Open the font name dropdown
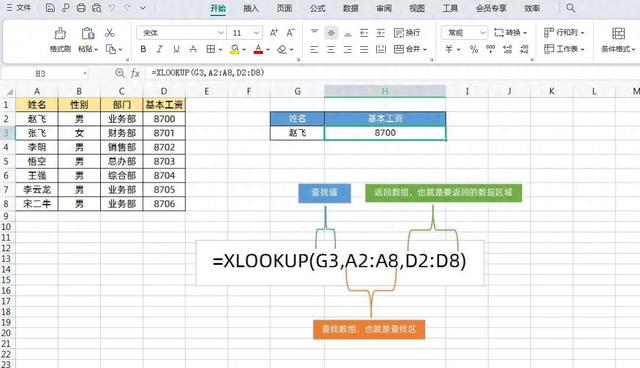Image resolution: width=640 pixels, height=368 pixels. click(181, 33)
